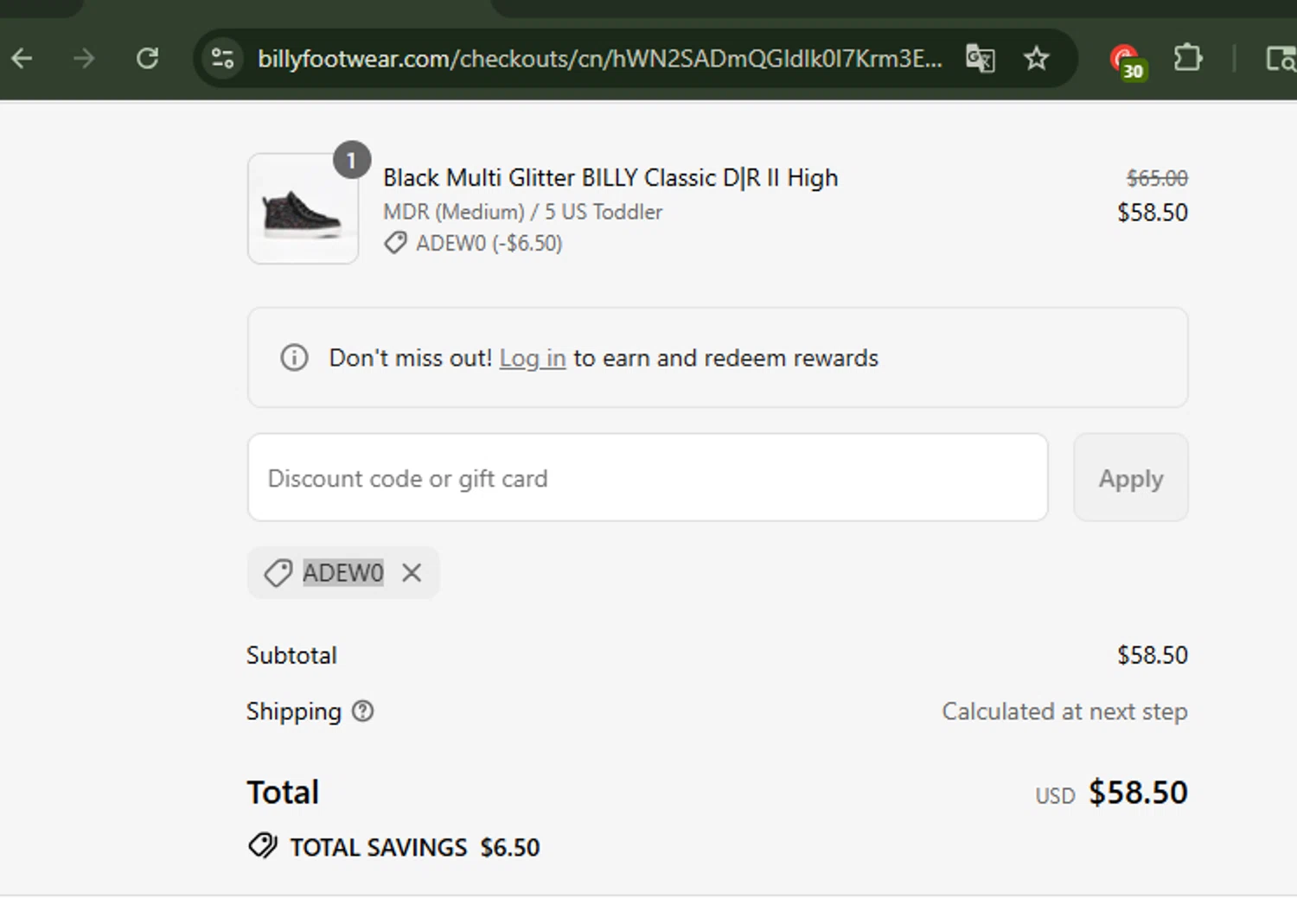Click the highlighted ADEW0 code text

pos(342,572)
